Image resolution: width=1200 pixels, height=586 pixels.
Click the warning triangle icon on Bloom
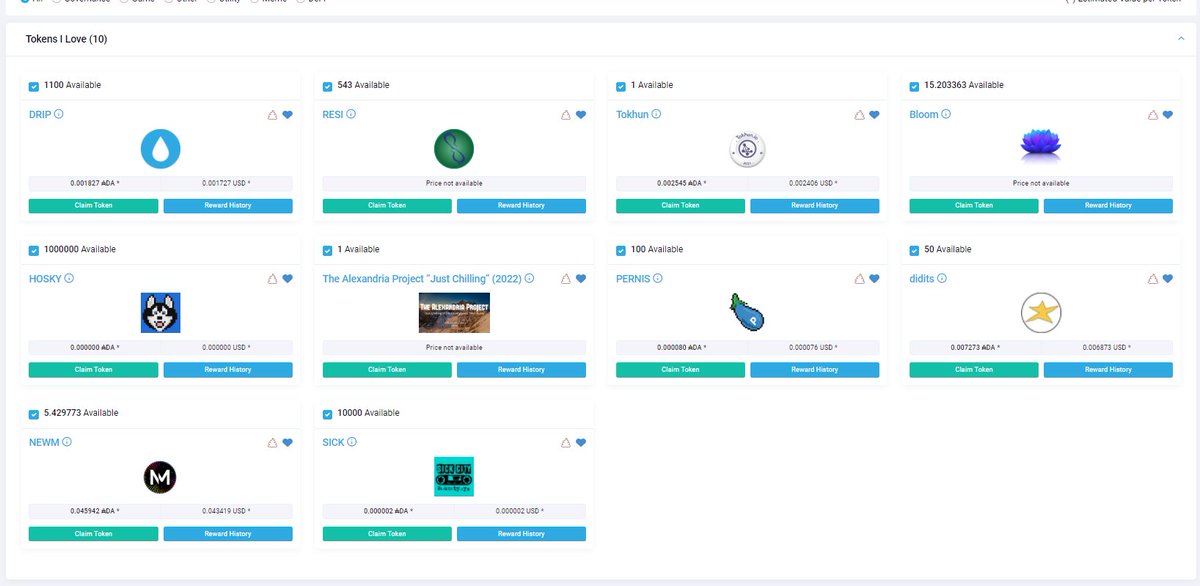tap(1153, 115)
